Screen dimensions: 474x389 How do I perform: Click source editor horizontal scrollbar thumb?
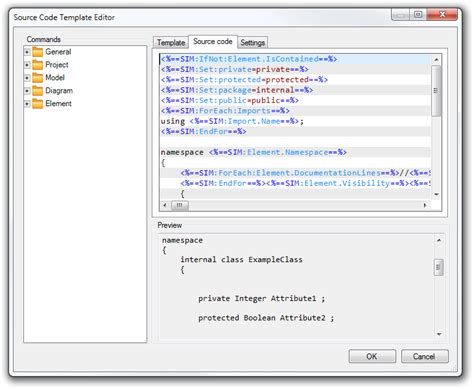180,205
